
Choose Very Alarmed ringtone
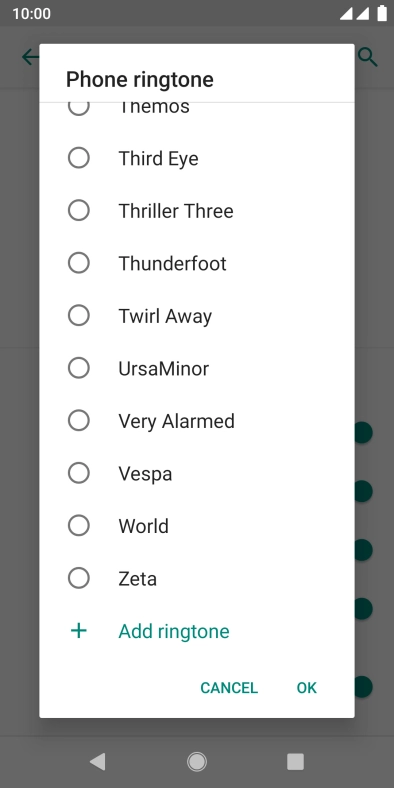tap(197, 421)
